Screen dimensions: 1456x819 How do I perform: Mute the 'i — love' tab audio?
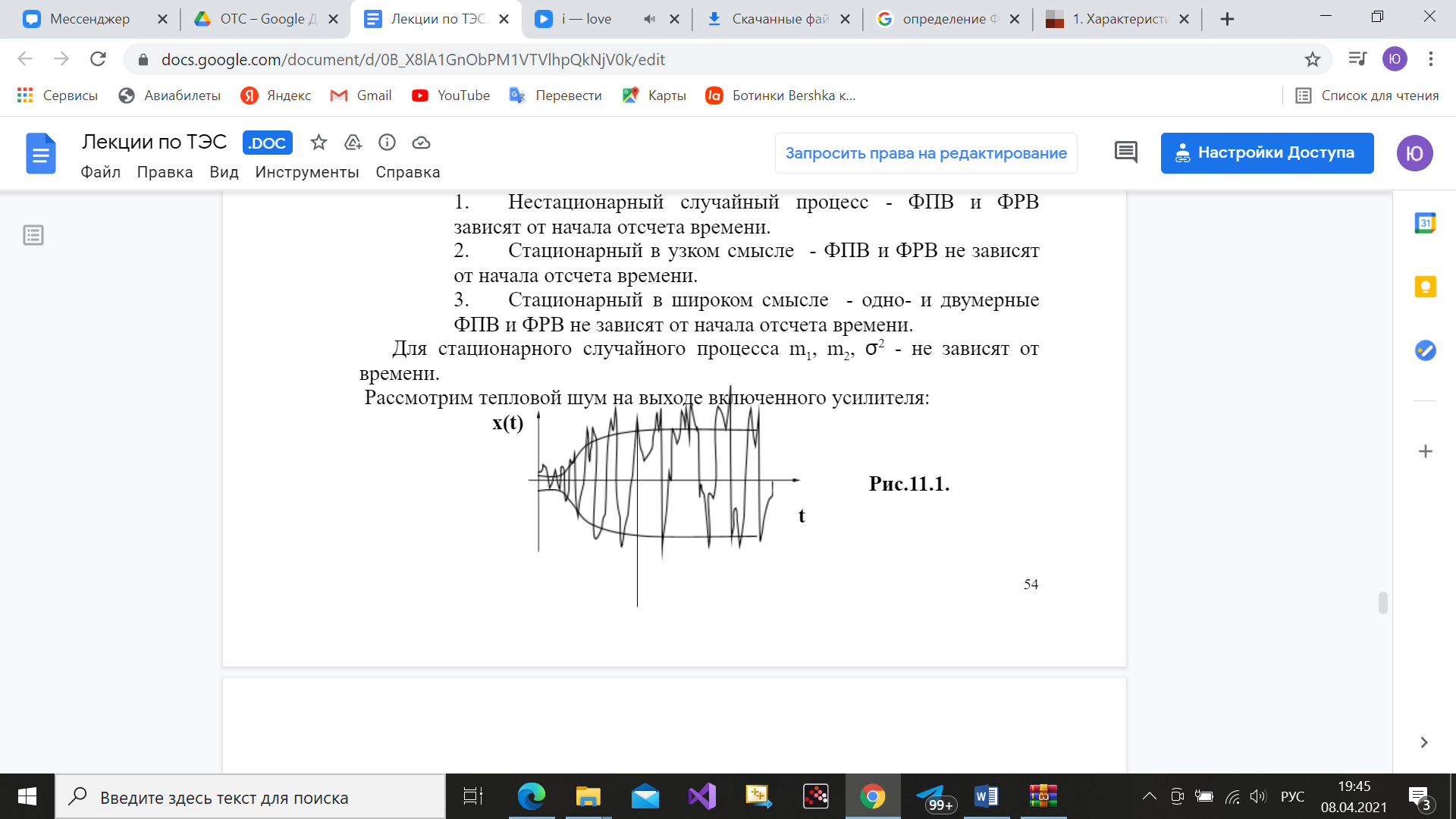coord(649,19)
